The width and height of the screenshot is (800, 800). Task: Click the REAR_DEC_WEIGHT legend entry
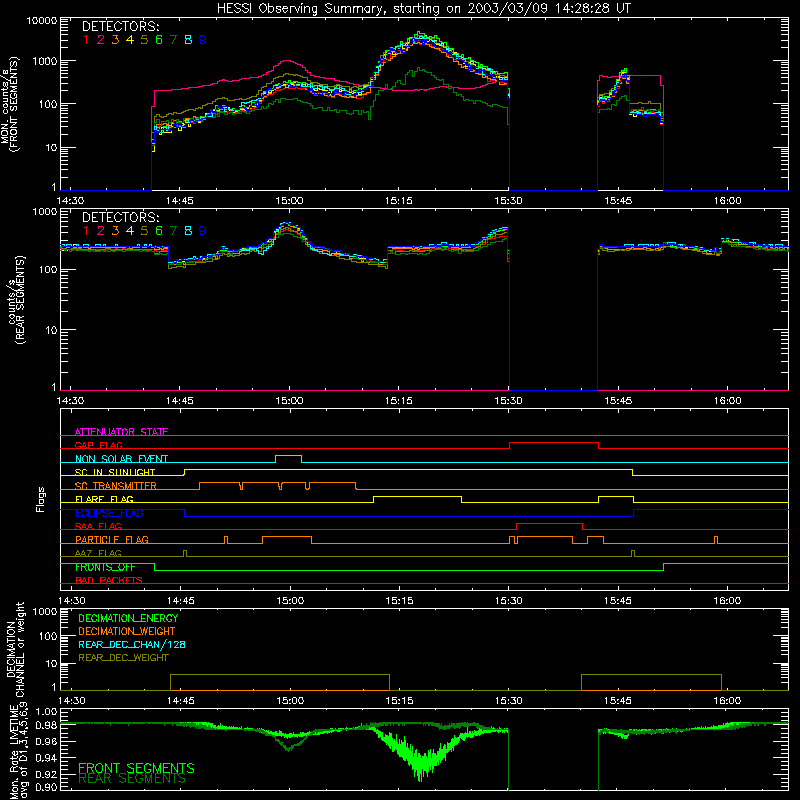(x=123, y=658)
